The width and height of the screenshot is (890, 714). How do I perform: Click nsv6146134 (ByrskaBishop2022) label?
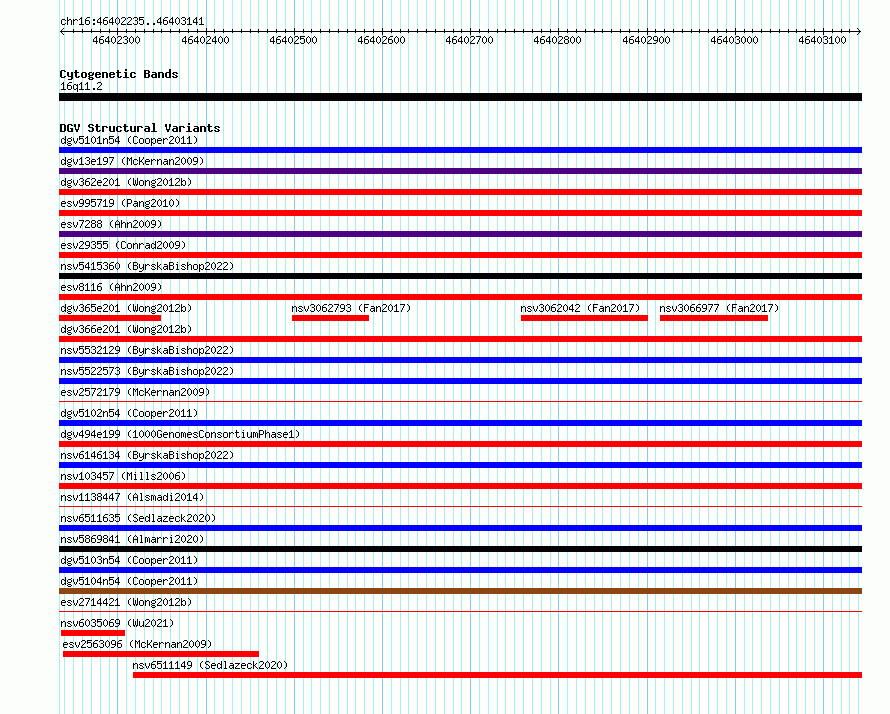click(x=147, y=455)
